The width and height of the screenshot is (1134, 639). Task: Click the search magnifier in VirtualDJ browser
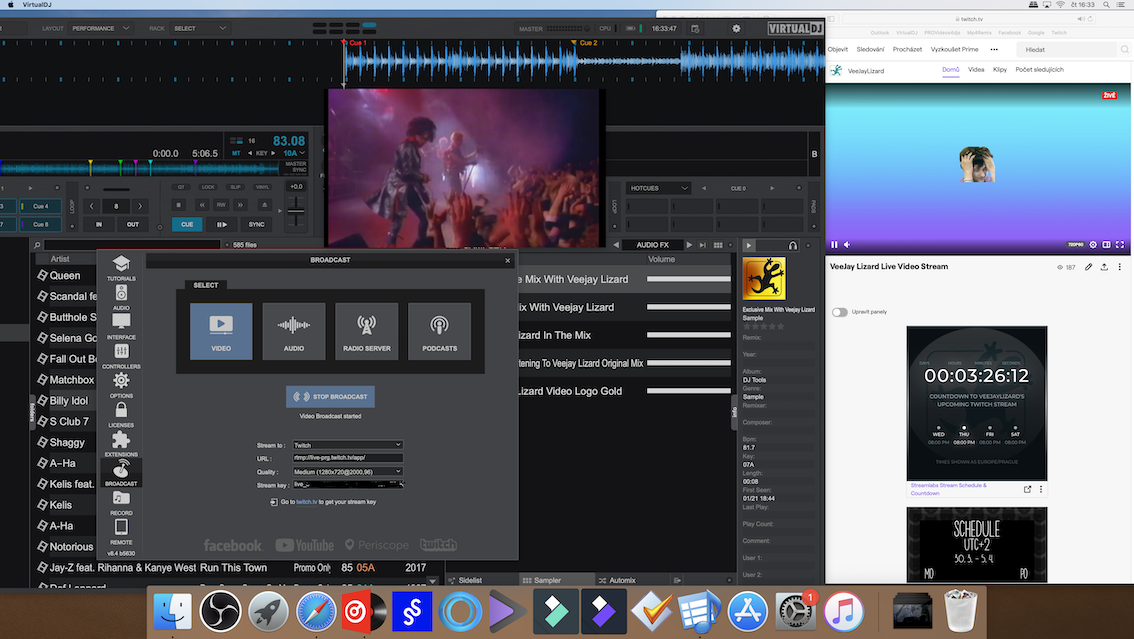[x=37, y=245]
